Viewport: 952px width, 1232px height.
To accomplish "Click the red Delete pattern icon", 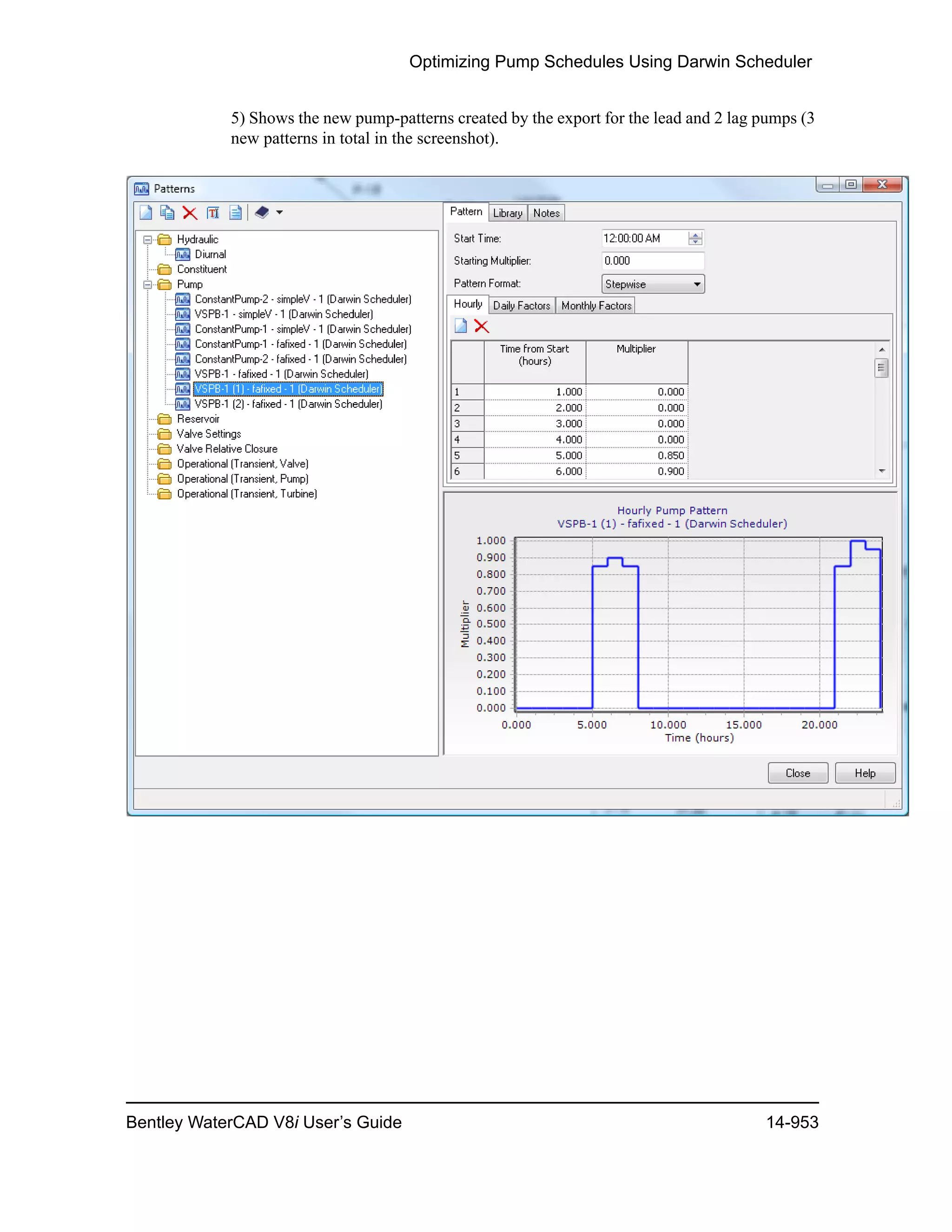I will point(190,212).
